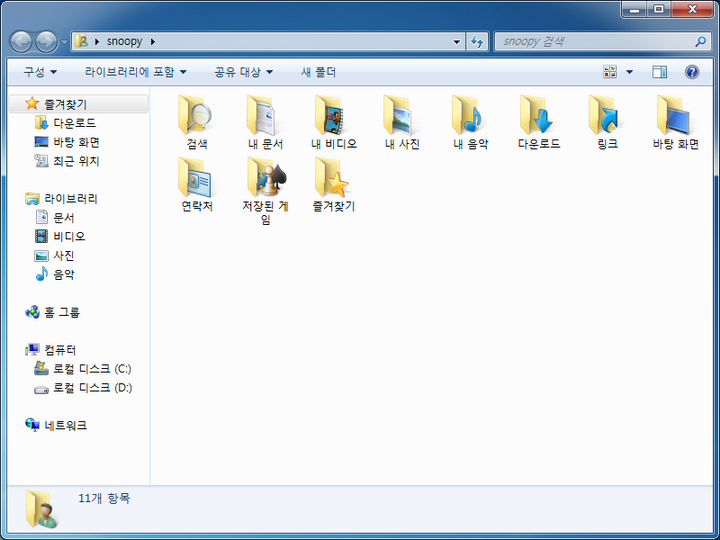
Task: Open the 내 사진 folder icon
Action: 401,115
